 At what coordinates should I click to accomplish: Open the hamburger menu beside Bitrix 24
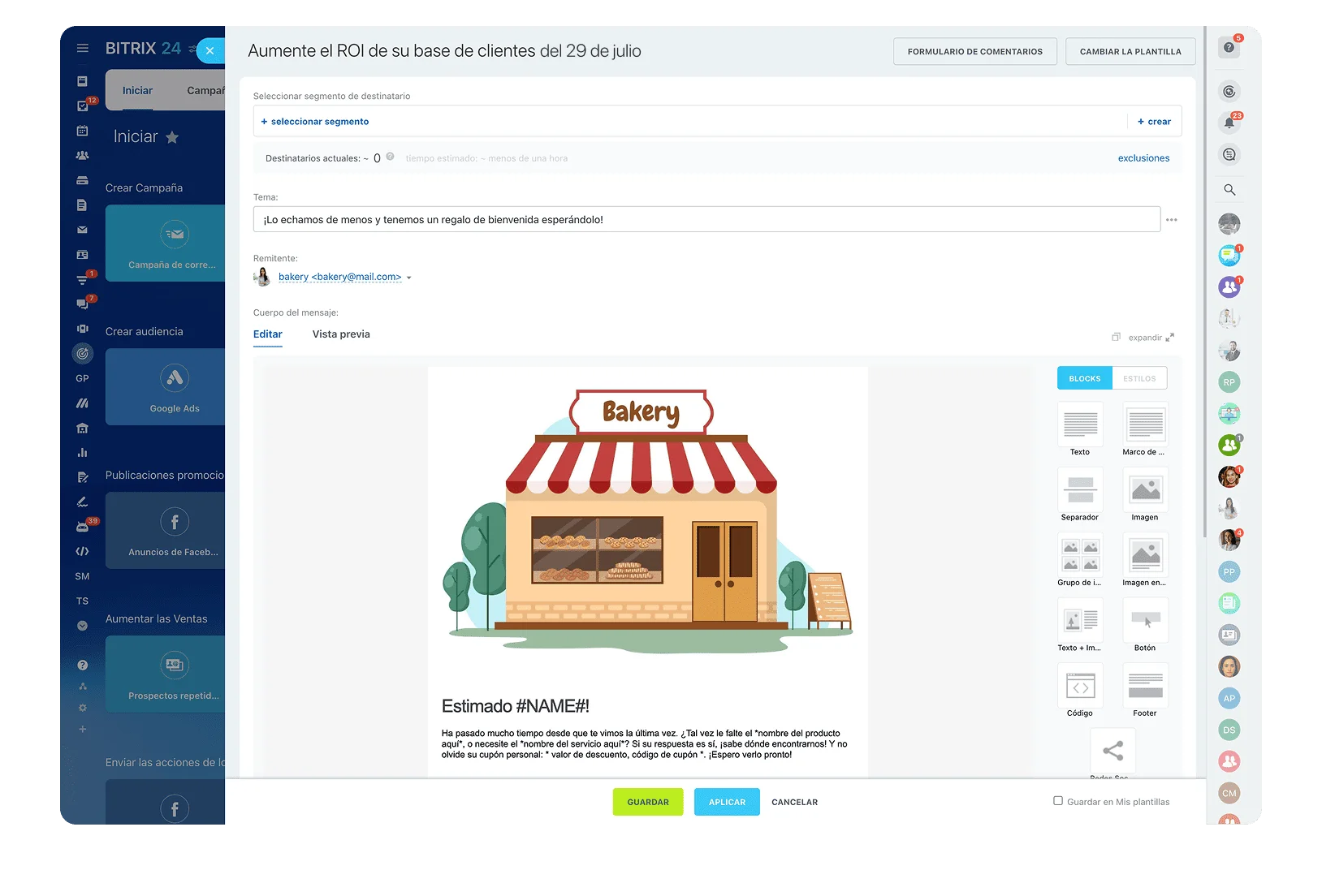click(x=82, y=49)
